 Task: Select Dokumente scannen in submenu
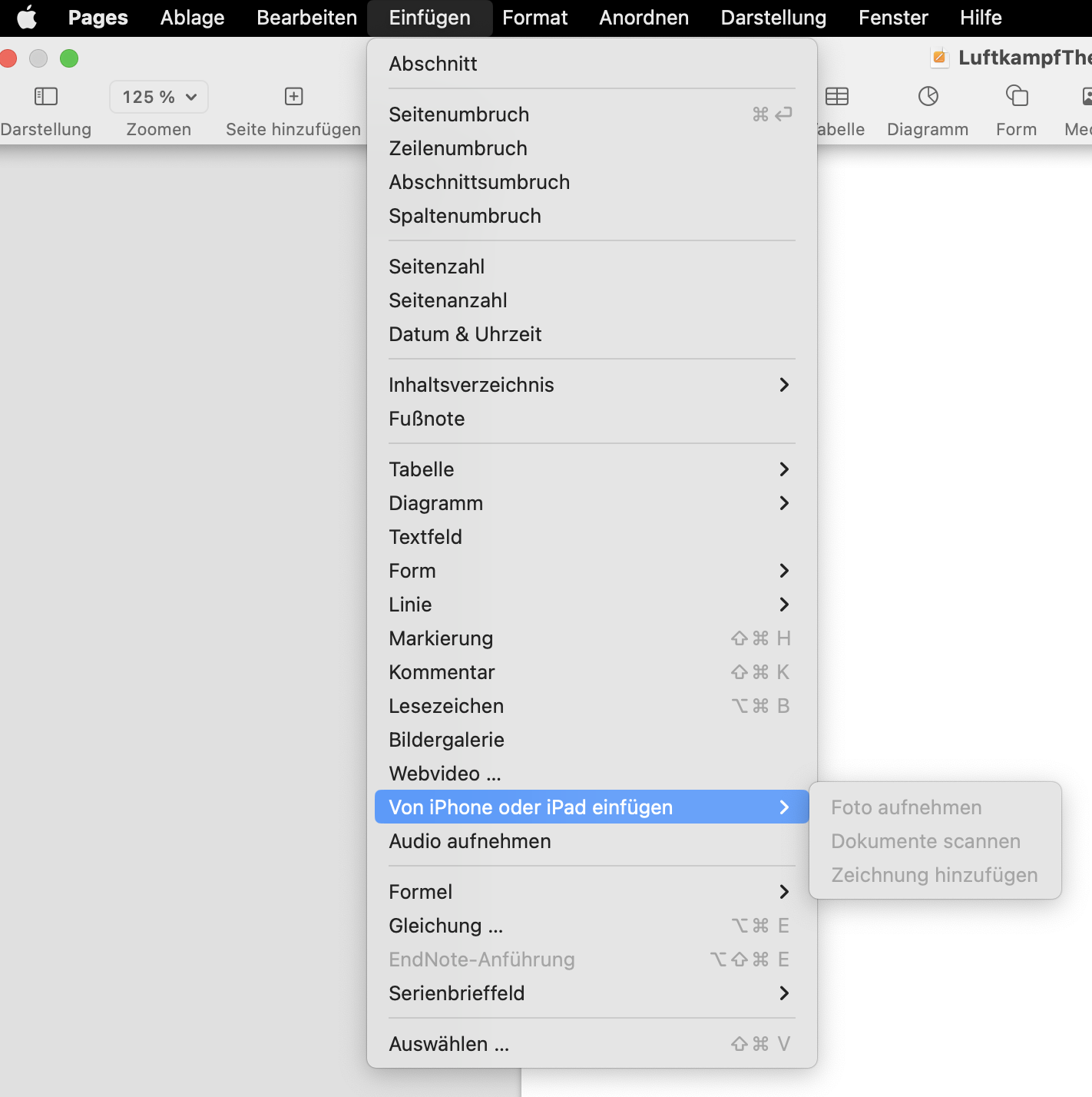935,841
